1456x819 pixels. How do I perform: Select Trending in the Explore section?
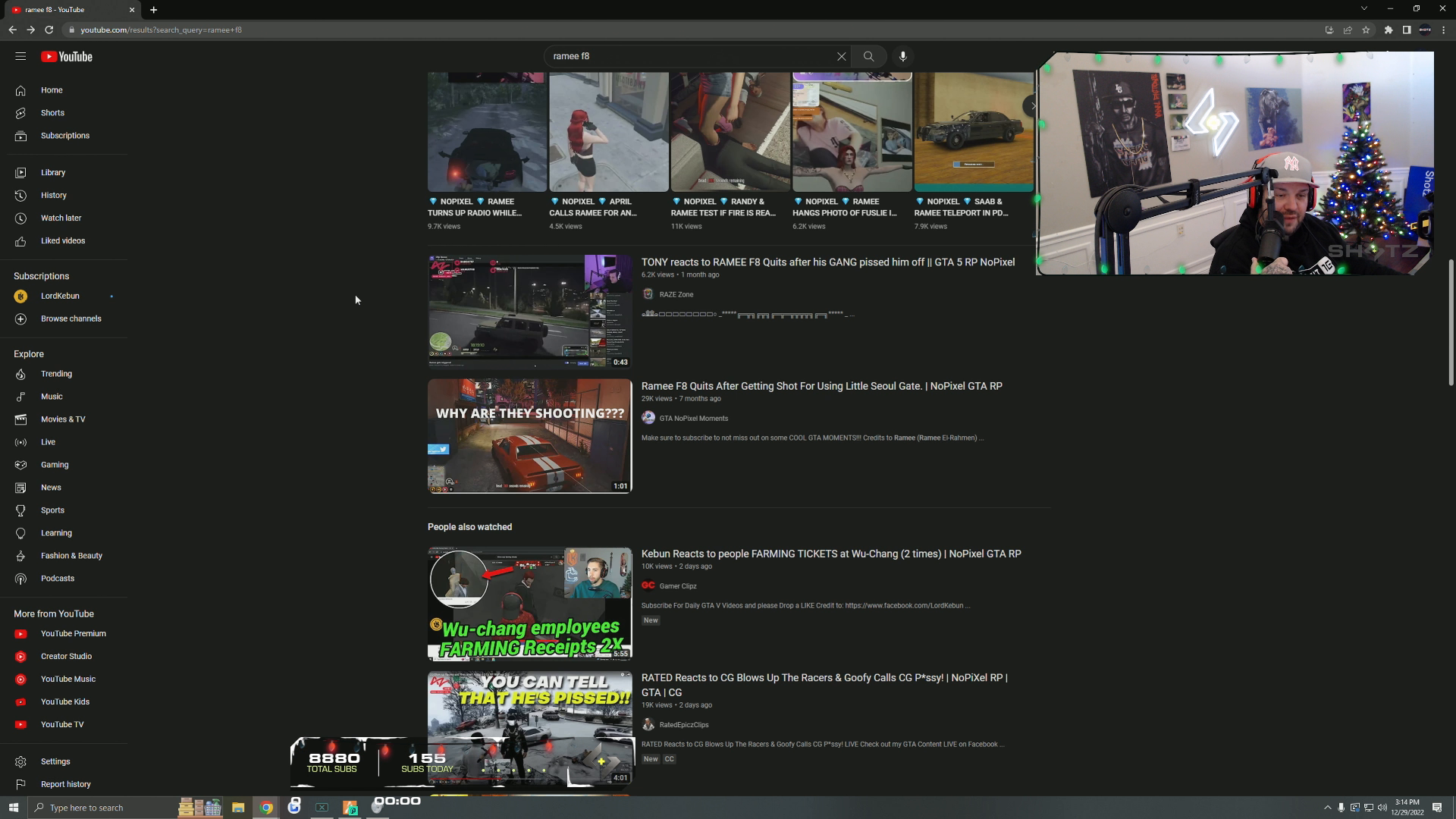[56, 373]
